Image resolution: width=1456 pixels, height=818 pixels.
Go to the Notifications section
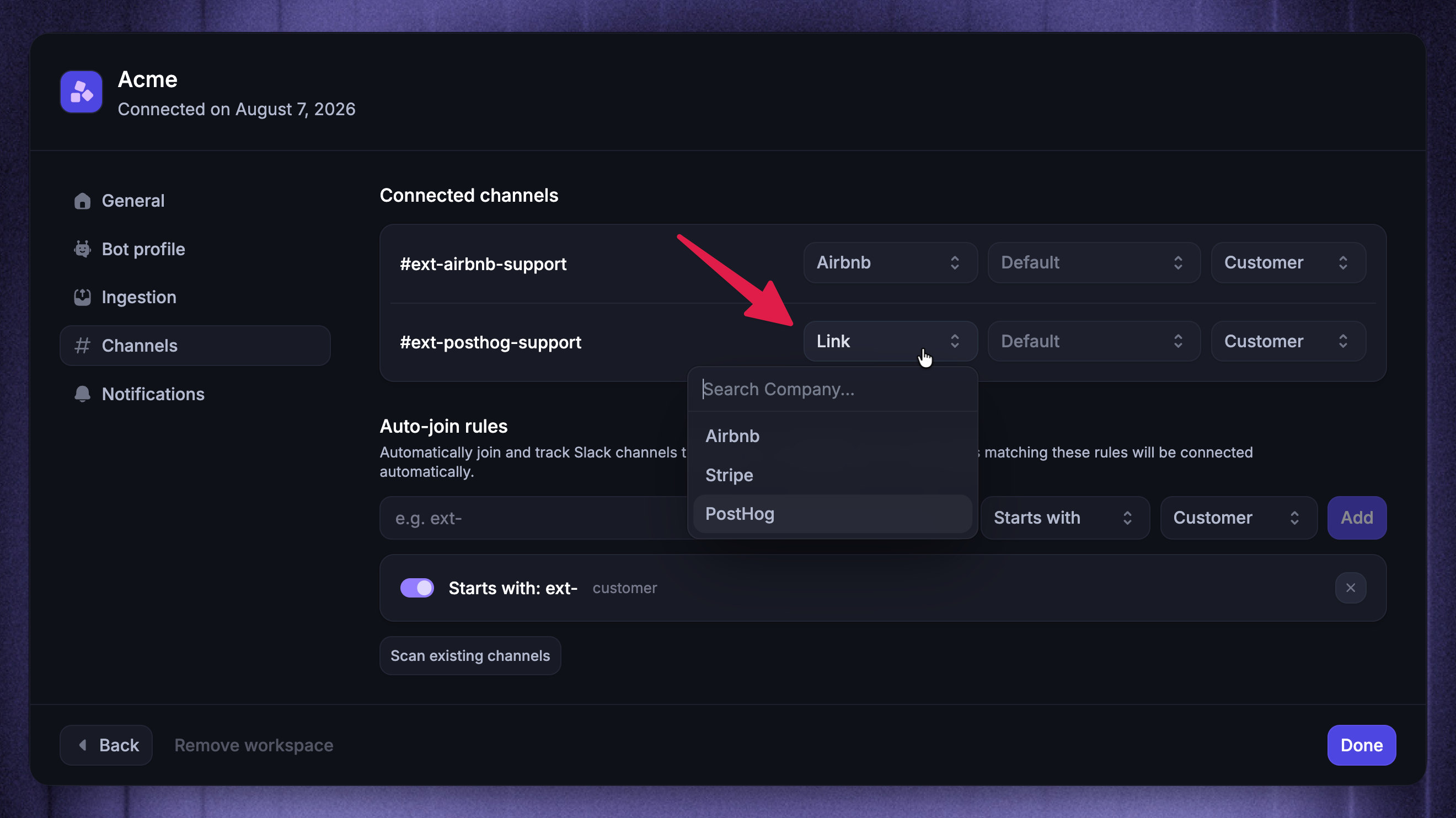(x=195, y=394)
